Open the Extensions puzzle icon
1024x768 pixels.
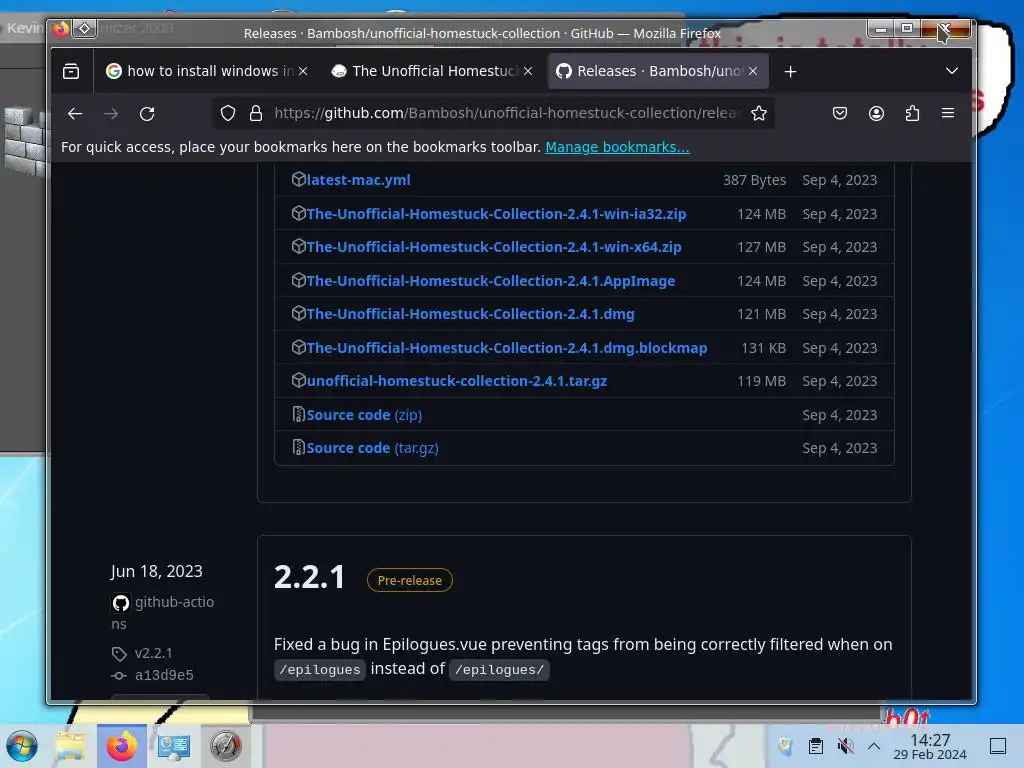point(912,114)
